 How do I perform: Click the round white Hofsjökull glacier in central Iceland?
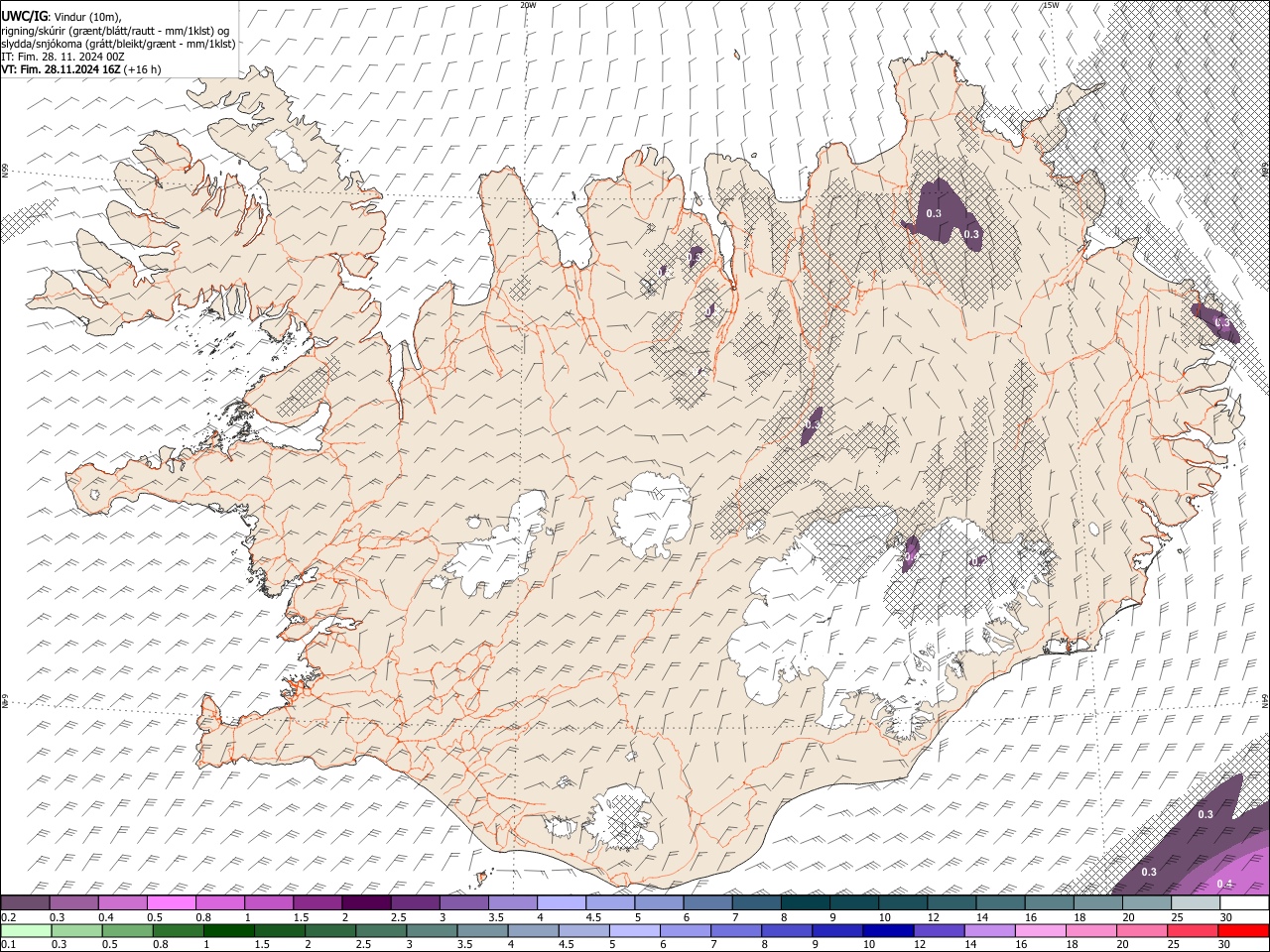[x=652, y=514]
